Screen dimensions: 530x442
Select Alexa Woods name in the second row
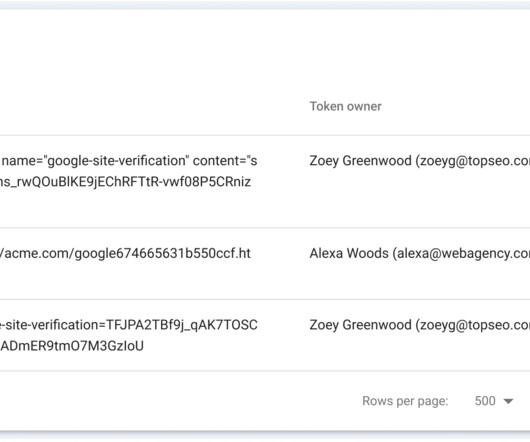tap(349, 253)
